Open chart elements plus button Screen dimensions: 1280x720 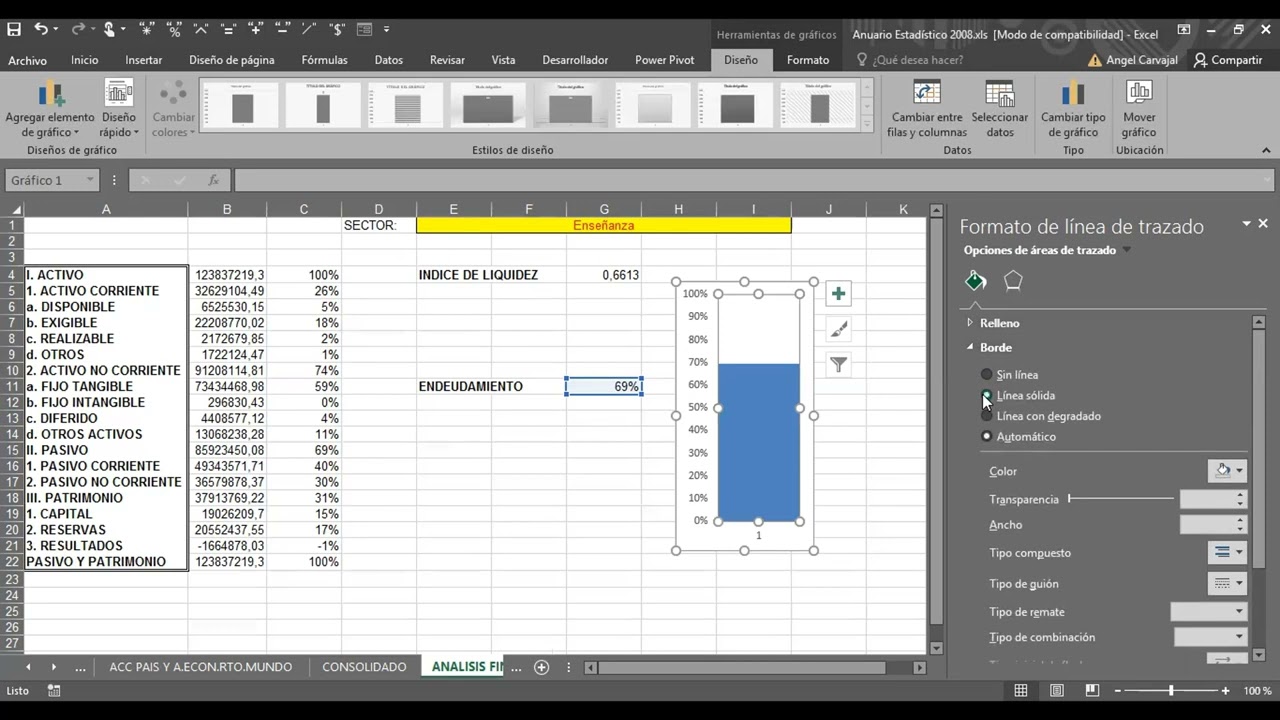tap(838, 294)
